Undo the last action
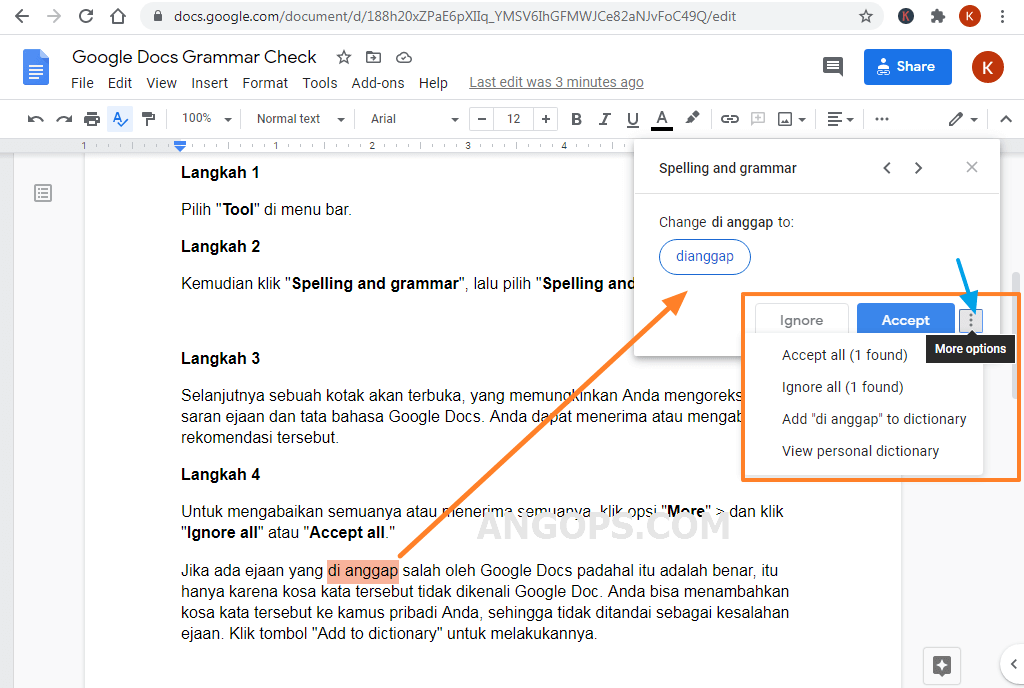The image size is (1024, 688). point(36,119)
